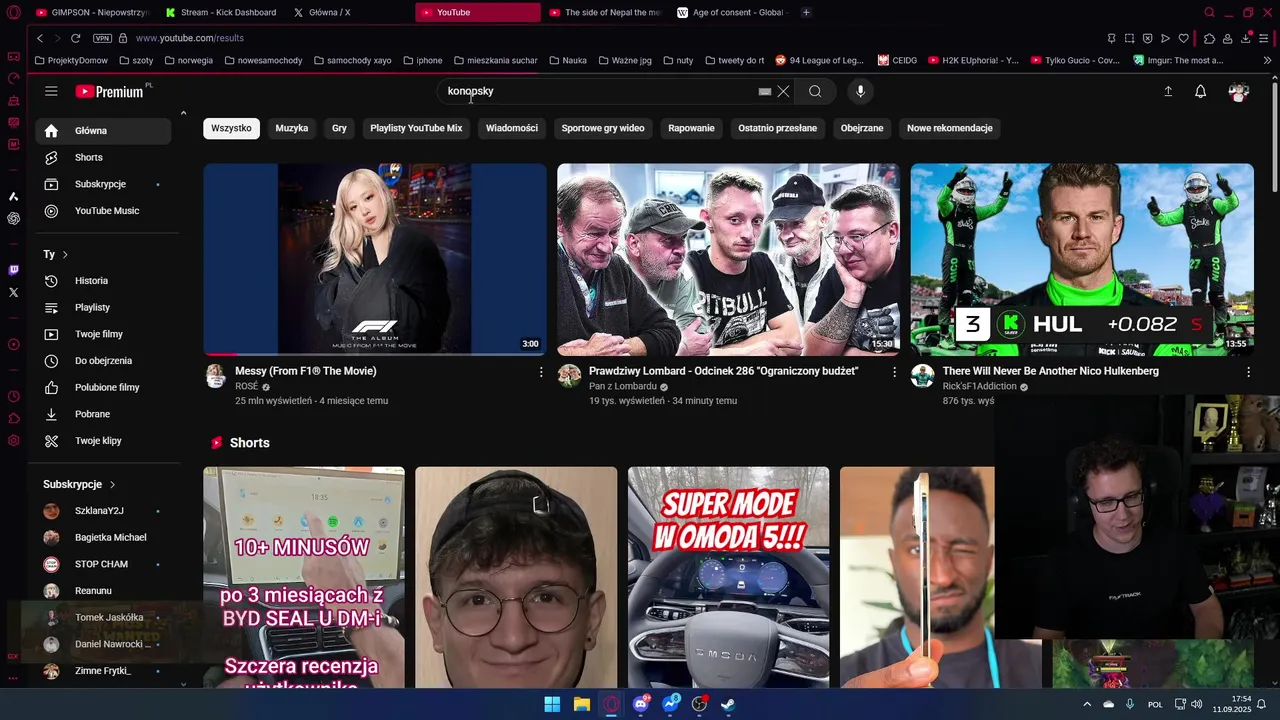This screenshot has width=1280, height=720.
Task: Take a snapshot with the screenshot icon
Action: click(1129, 38)
